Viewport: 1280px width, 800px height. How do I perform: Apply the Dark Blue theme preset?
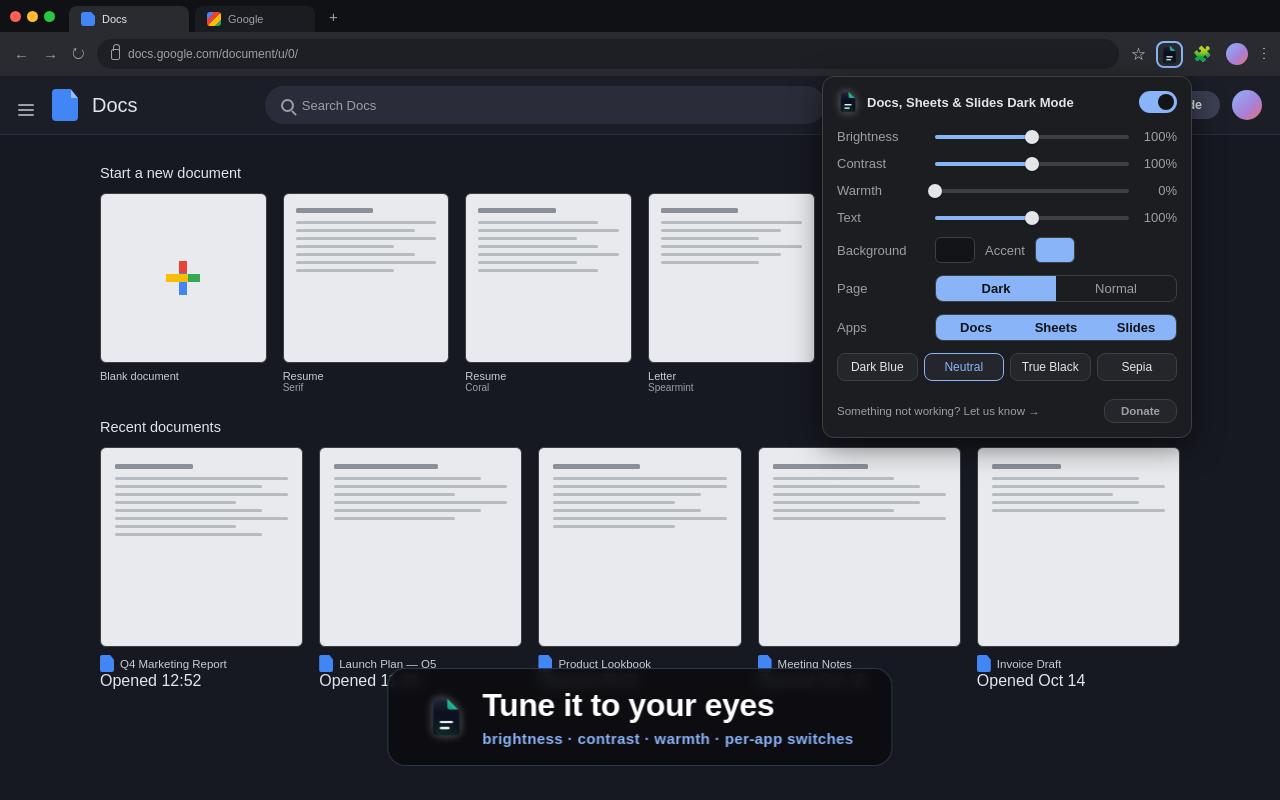877,367
